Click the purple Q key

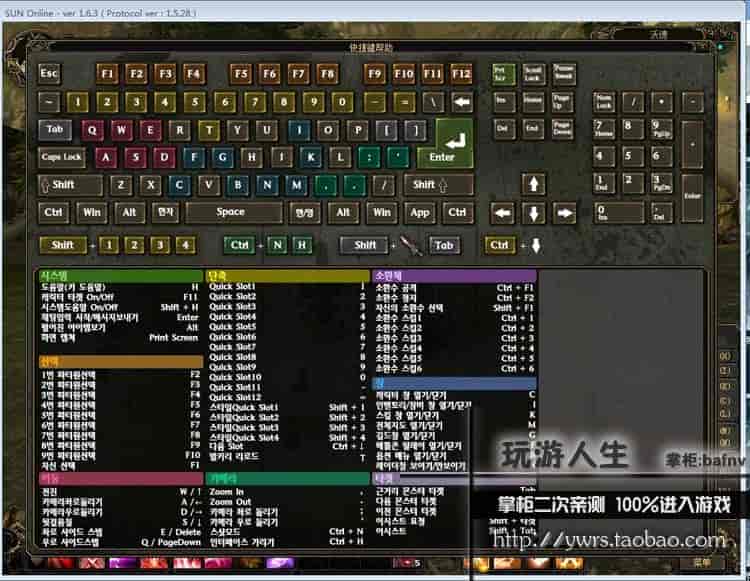[x=91, y=130]
